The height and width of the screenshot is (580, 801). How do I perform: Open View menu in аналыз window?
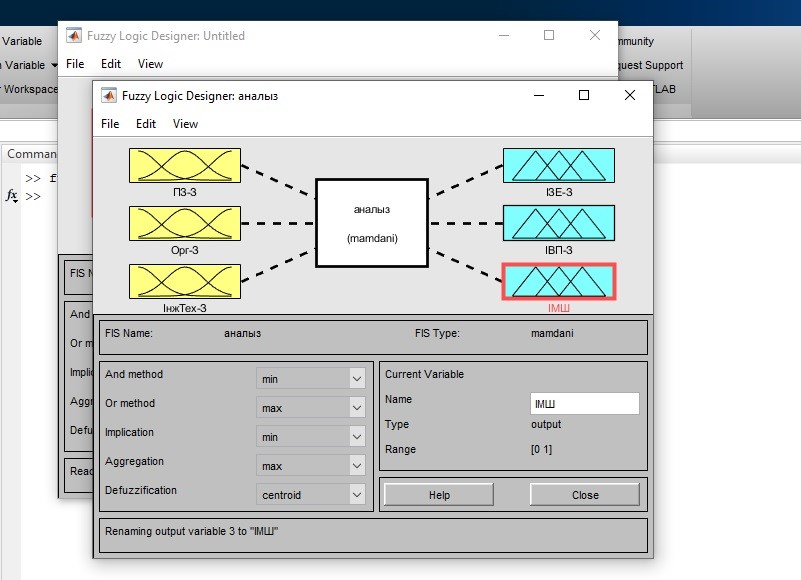coord(185,124)
